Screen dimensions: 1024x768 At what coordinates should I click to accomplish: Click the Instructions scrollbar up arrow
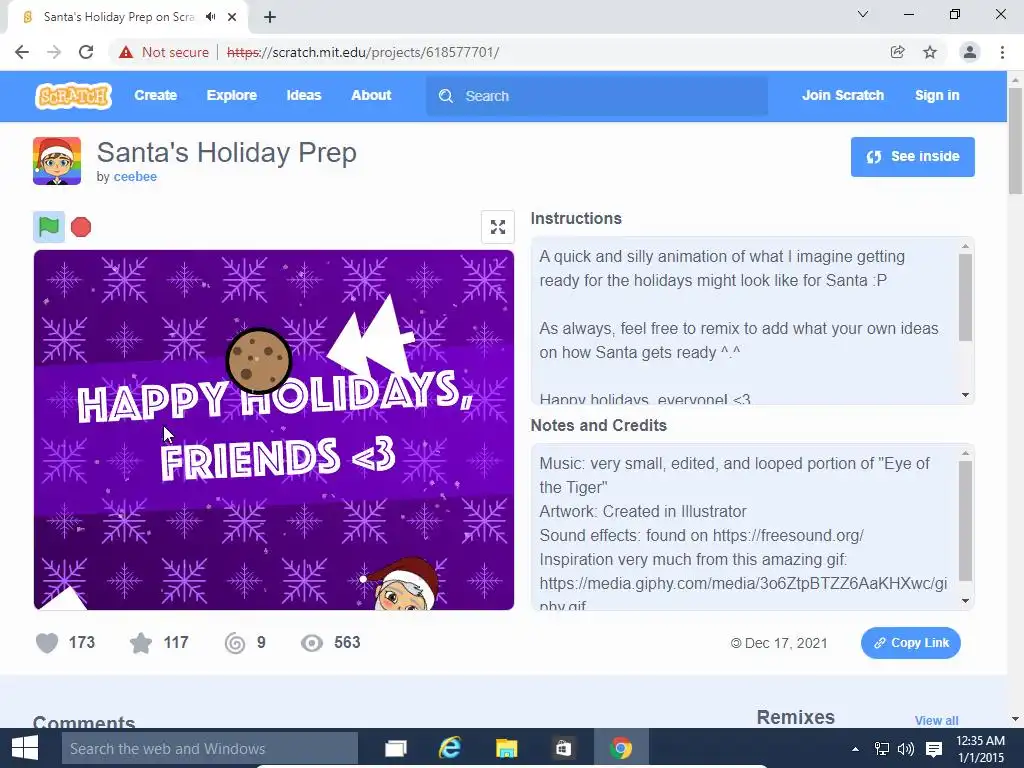tap(965, 246)
